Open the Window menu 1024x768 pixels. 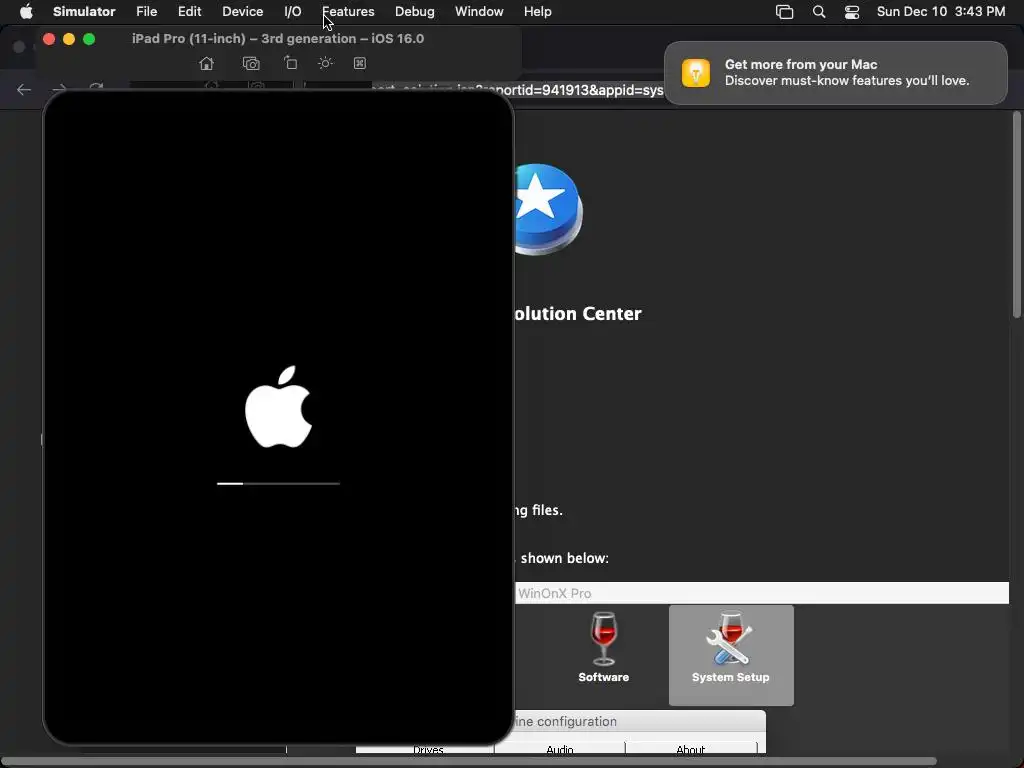coord(479,12)
